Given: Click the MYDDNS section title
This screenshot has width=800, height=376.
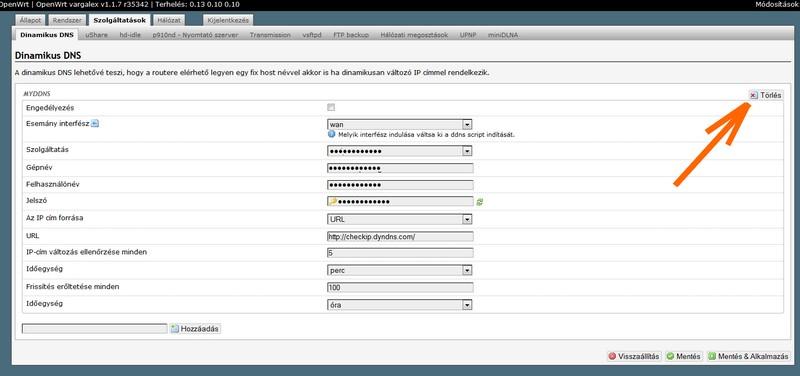Looking at the screenshot, I should pyautogui.click(x=37, y=94).
